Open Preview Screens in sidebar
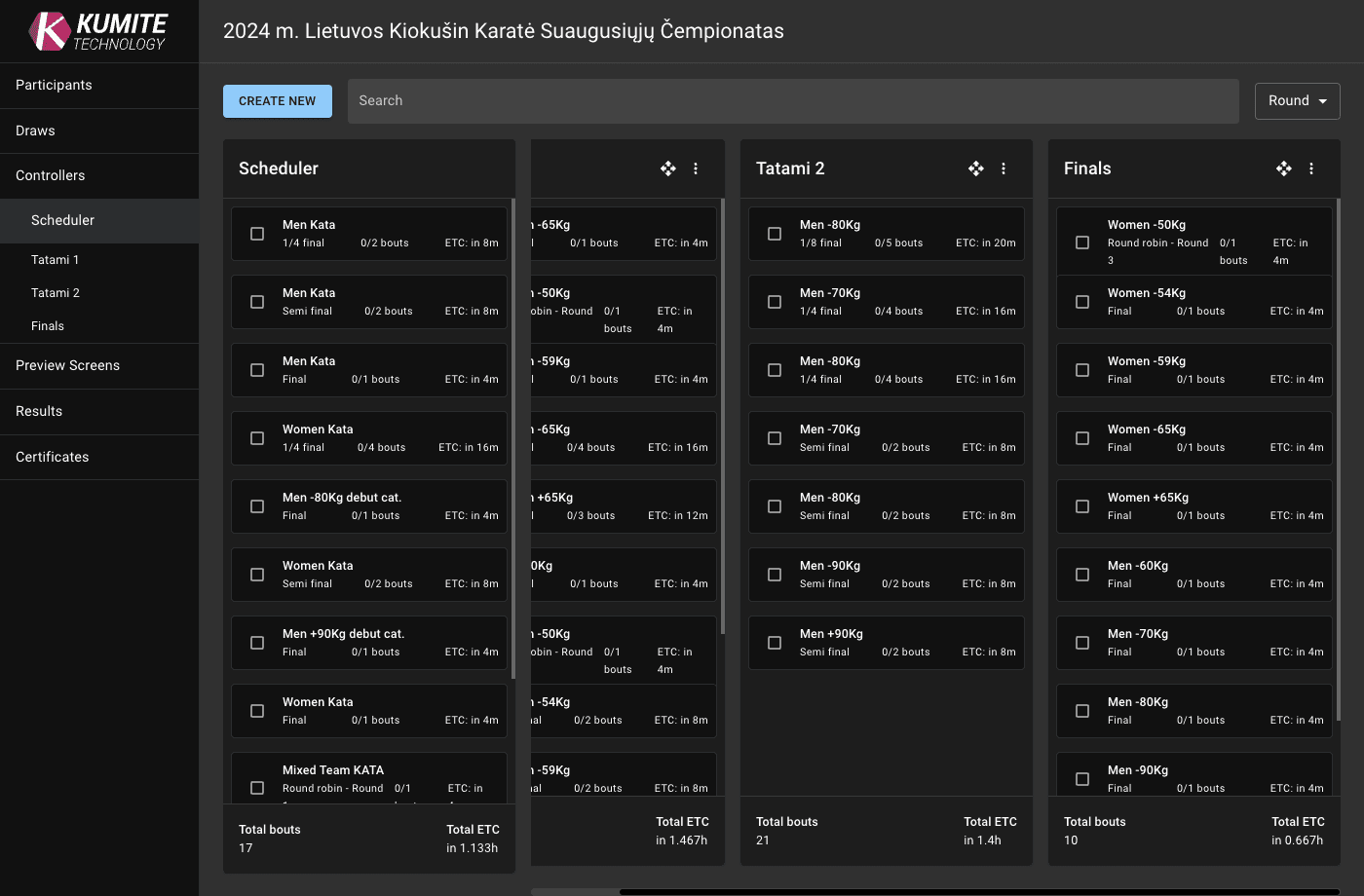Viewport: 1364px width, 896px height. [68, 365]
